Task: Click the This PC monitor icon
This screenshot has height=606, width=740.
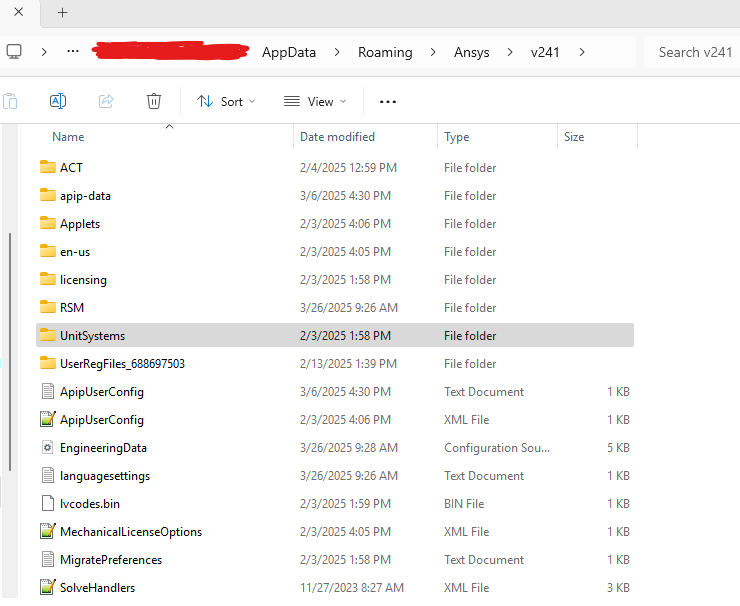Action: coord(14,51)
